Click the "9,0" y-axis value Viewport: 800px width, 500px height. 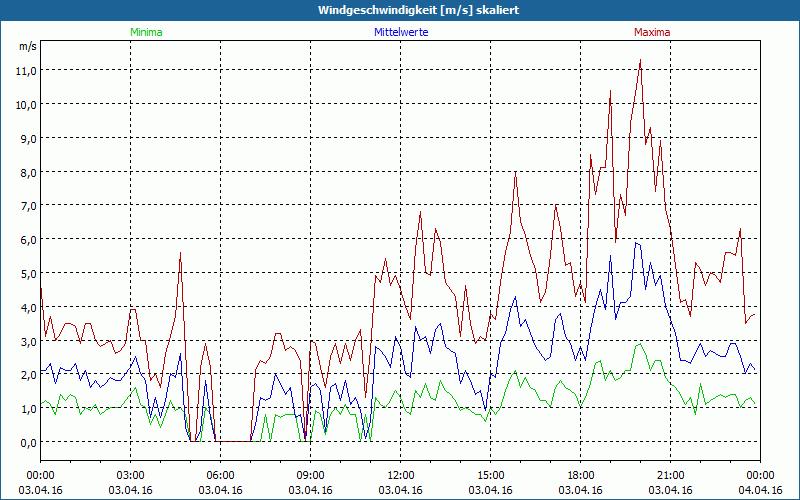(29, 138)
